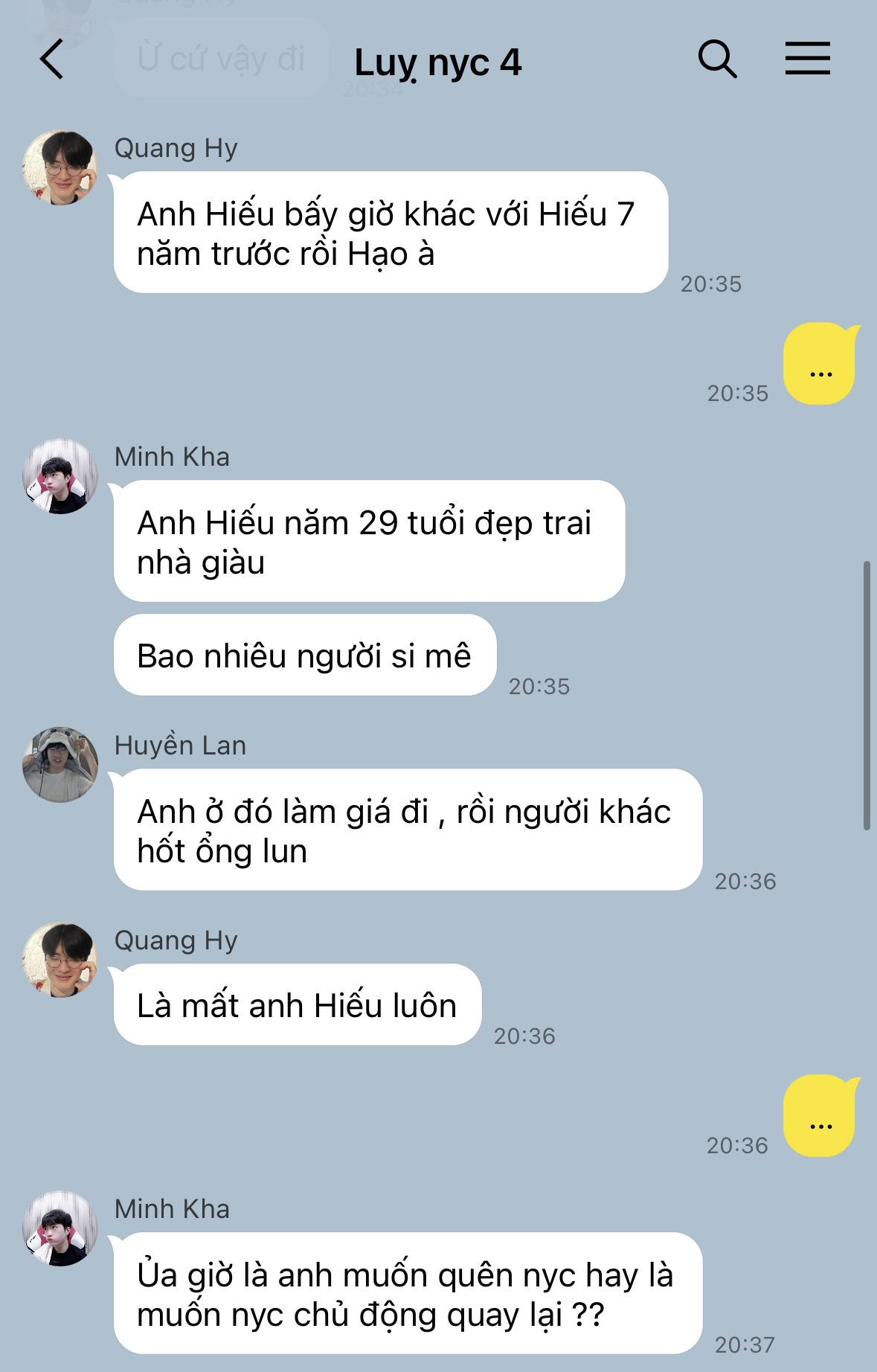Open Huyền Lan's profile avatar
The height and width of the screenshot is (1372, 877).
60,765
